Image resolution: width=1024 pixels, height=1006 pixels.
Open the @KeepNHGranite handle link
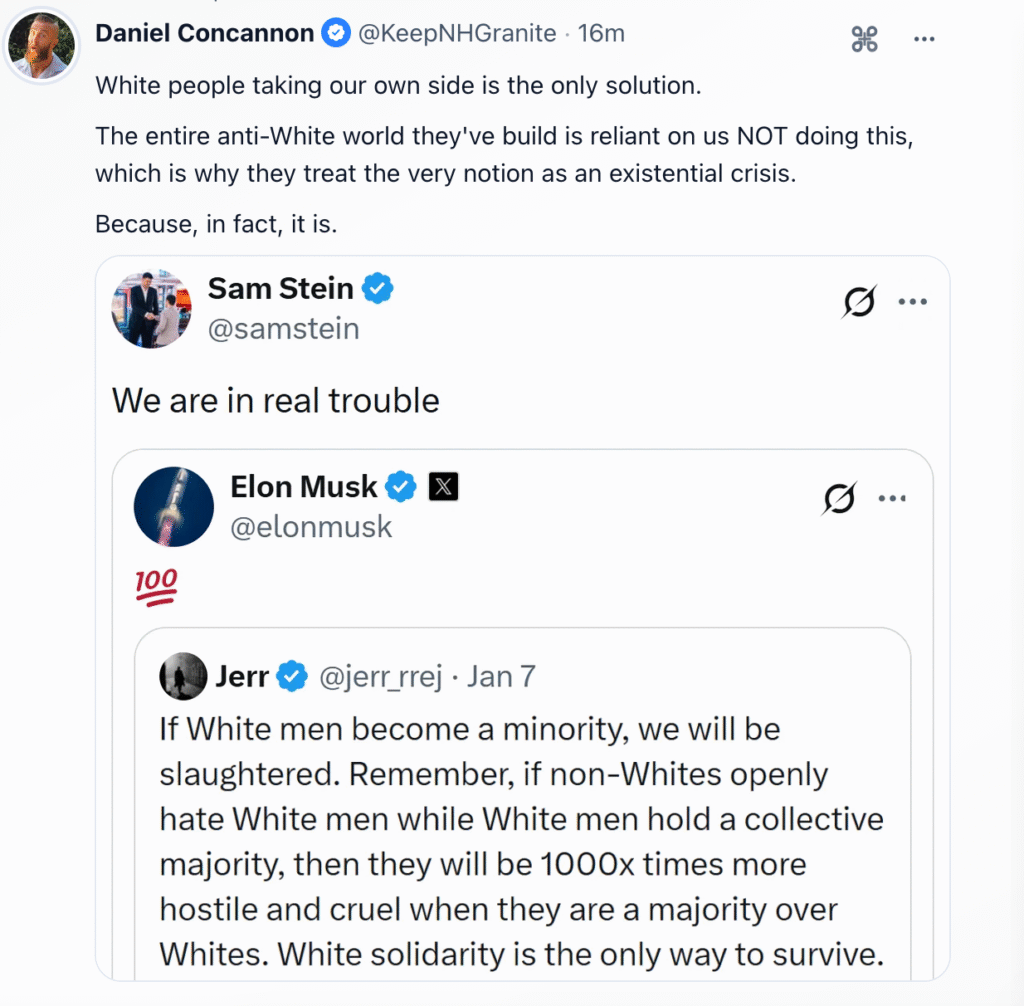pyautogui.click(x=456, y=33)
